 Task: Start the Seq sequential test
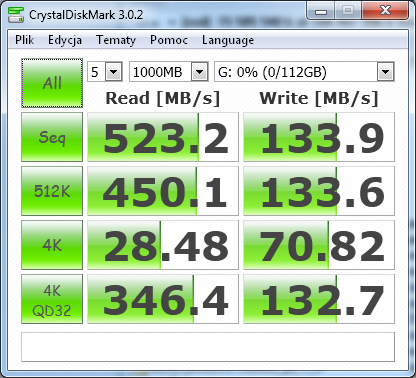(x=52, y=137)
